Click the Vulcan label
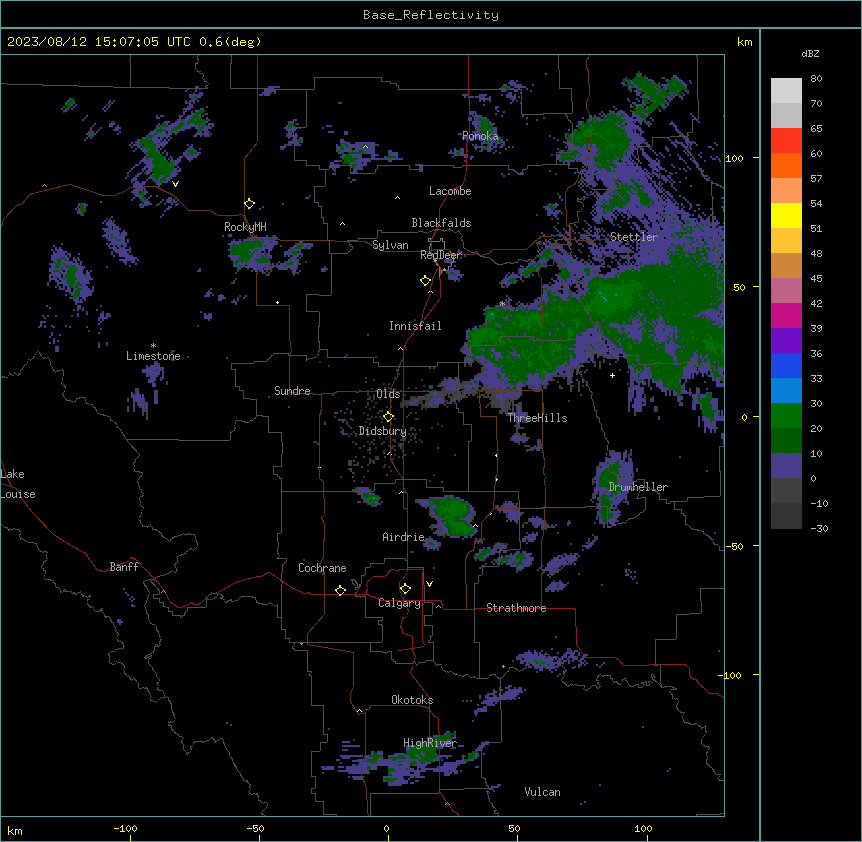 [x=543, y=792]
